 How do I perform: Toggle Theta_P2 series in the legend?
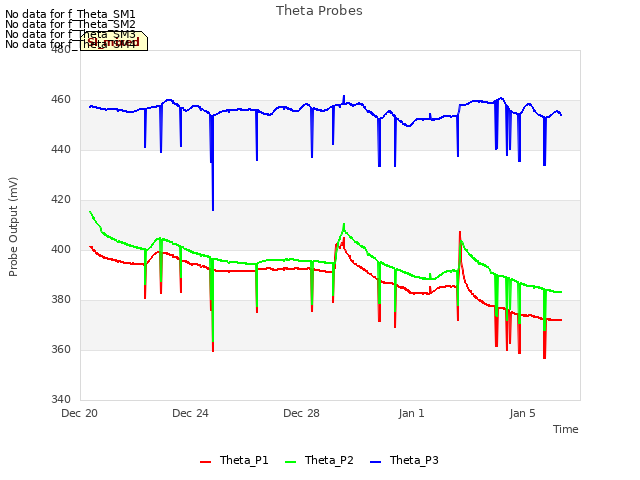point(319,460)
